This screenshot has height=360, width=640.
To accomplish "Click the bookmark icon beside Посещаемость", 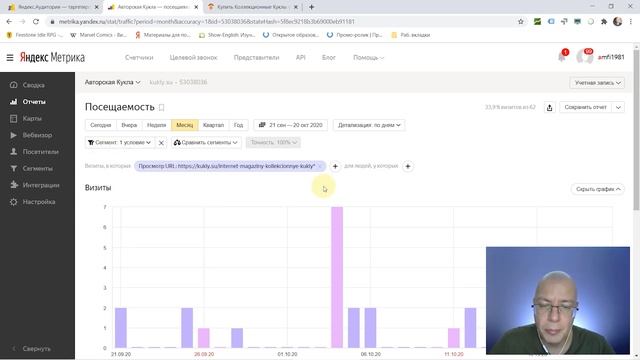I will [162, 107].
